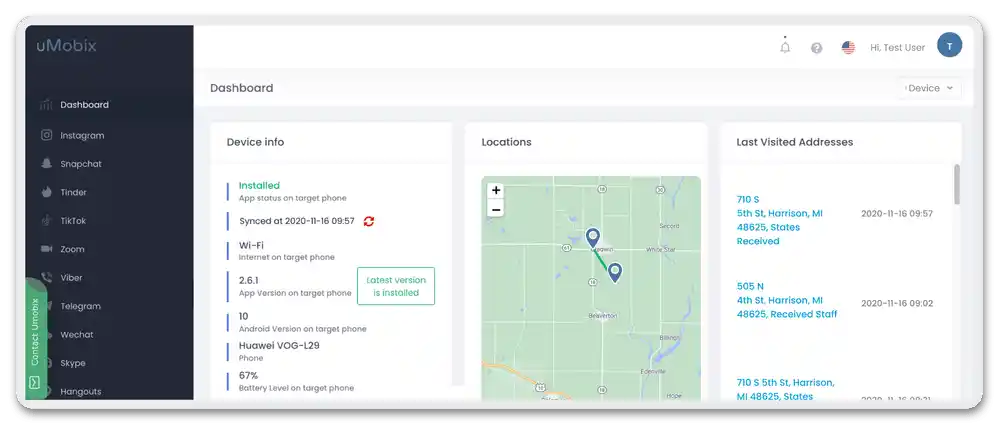
Task: Zoom out on the map
Action: click(x=496, y=209)
